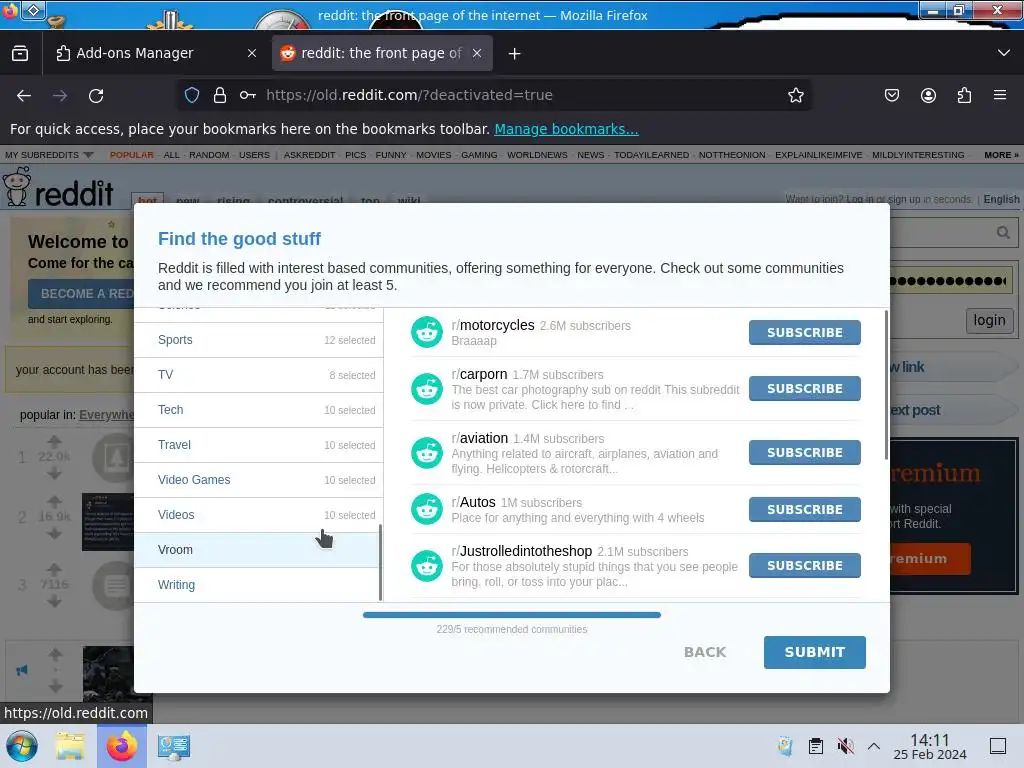Open the MY SUBREDDITS dropdown
The height and width of the screenshot is (768, 1024).
click(49, 155)
